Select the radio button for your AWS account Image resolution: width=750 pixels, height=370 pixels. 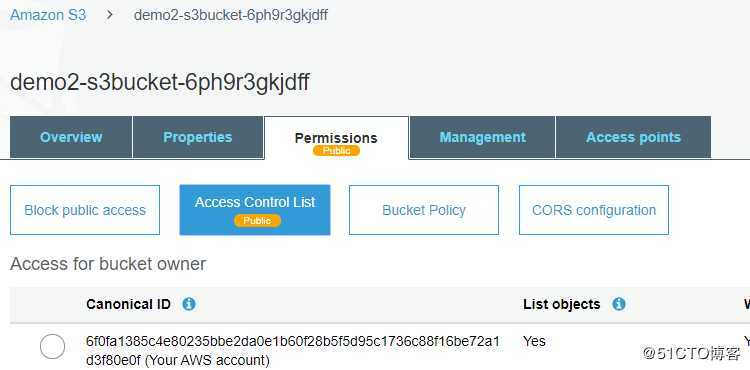52,347
